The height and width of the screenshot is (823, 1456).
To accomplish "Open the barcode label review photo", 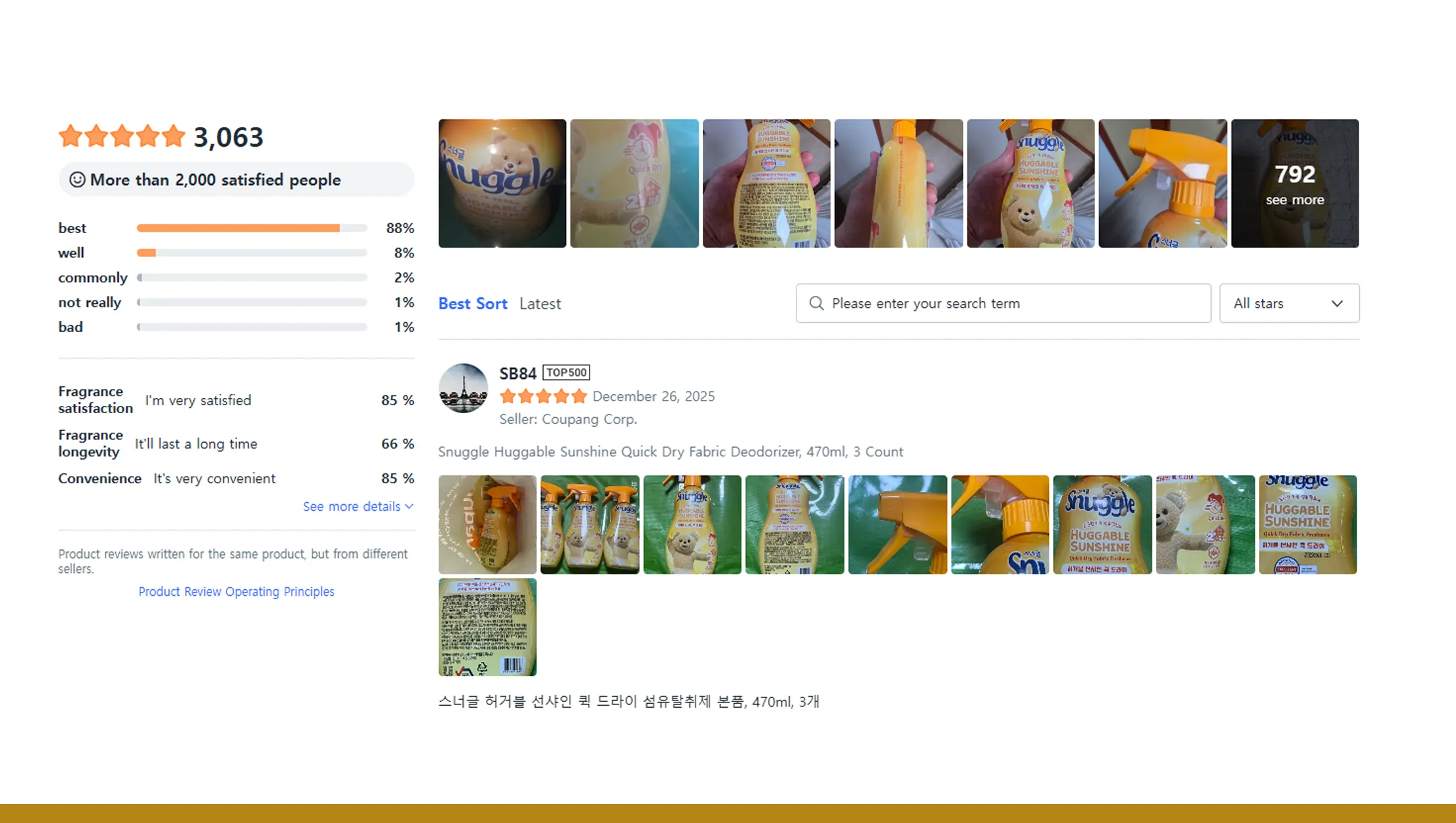I will [487, 627].
